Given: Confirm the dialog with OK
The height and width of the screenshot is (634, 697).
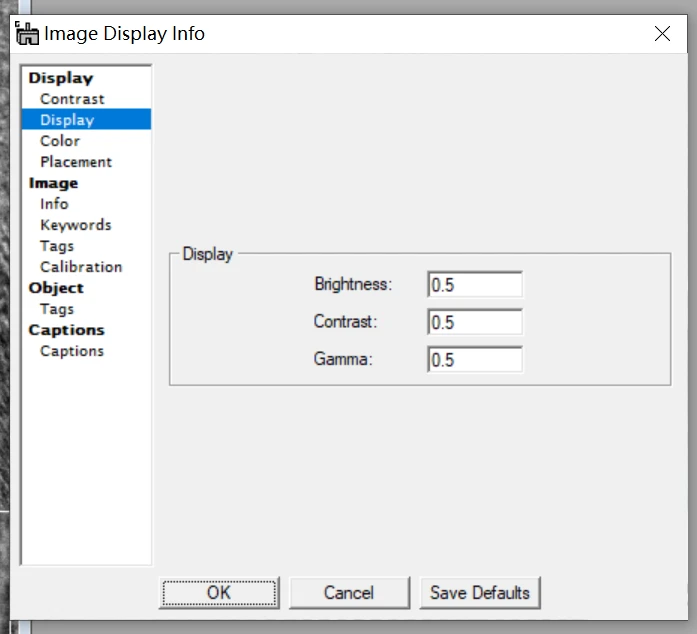Looking at the screenshot, I should (x=219, y=593).
